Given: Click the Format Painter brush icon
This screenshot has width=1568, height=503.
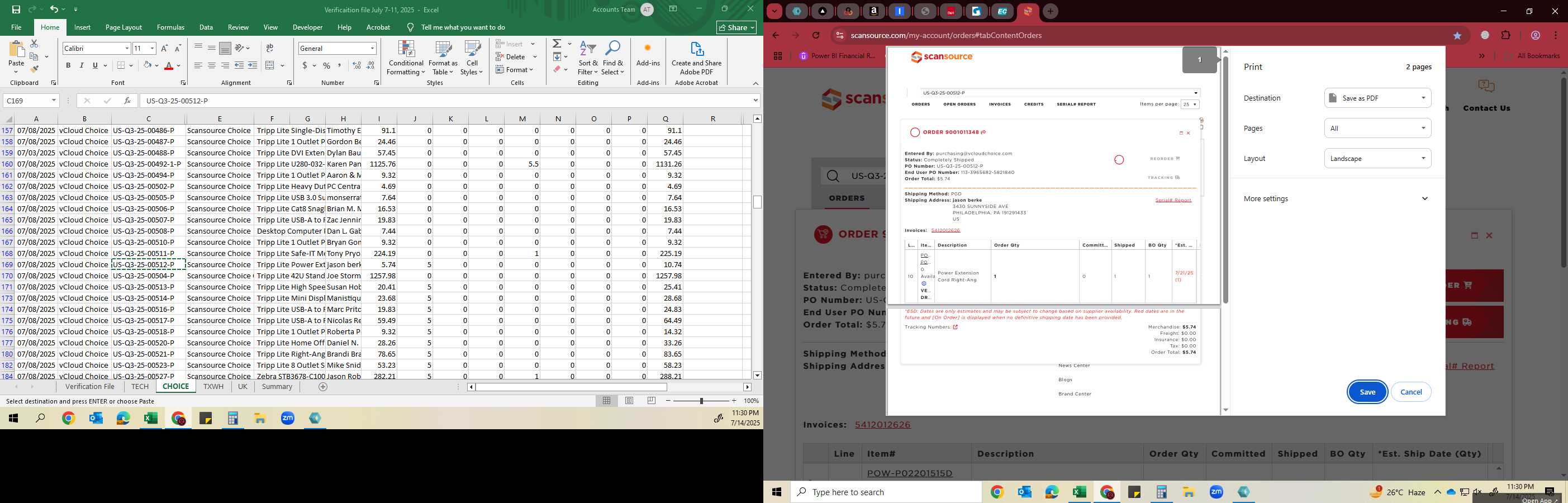Looking at the screenshot, I should 34,69.
